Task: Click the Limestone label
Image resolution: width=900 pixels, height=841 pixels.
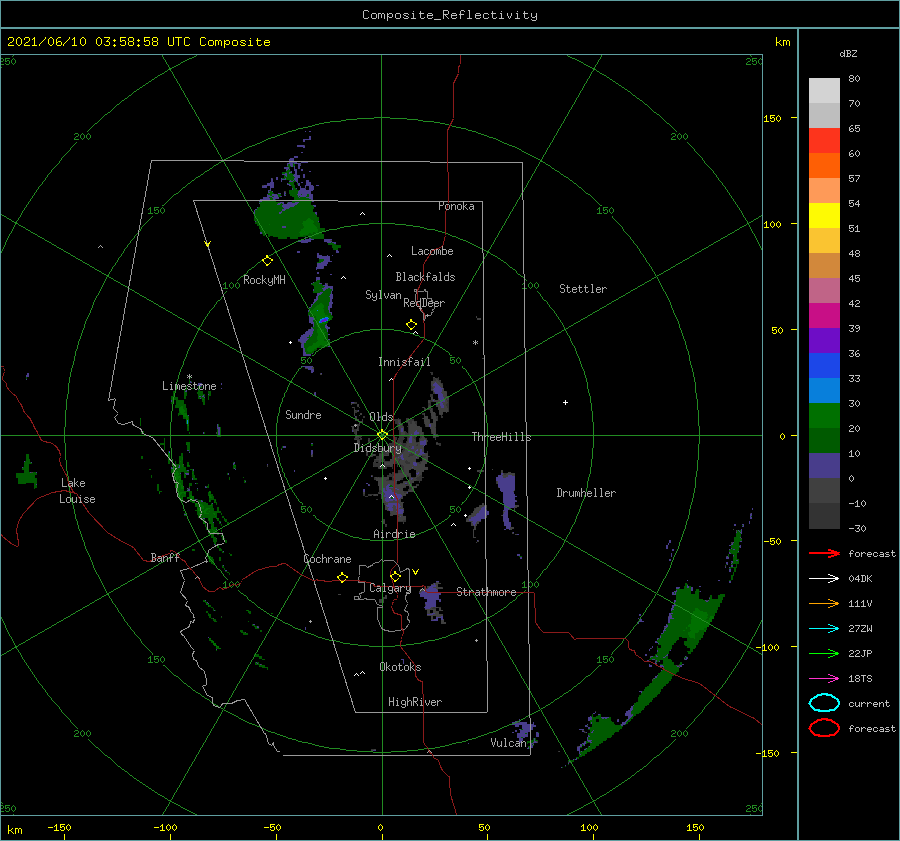Action: 189,386
